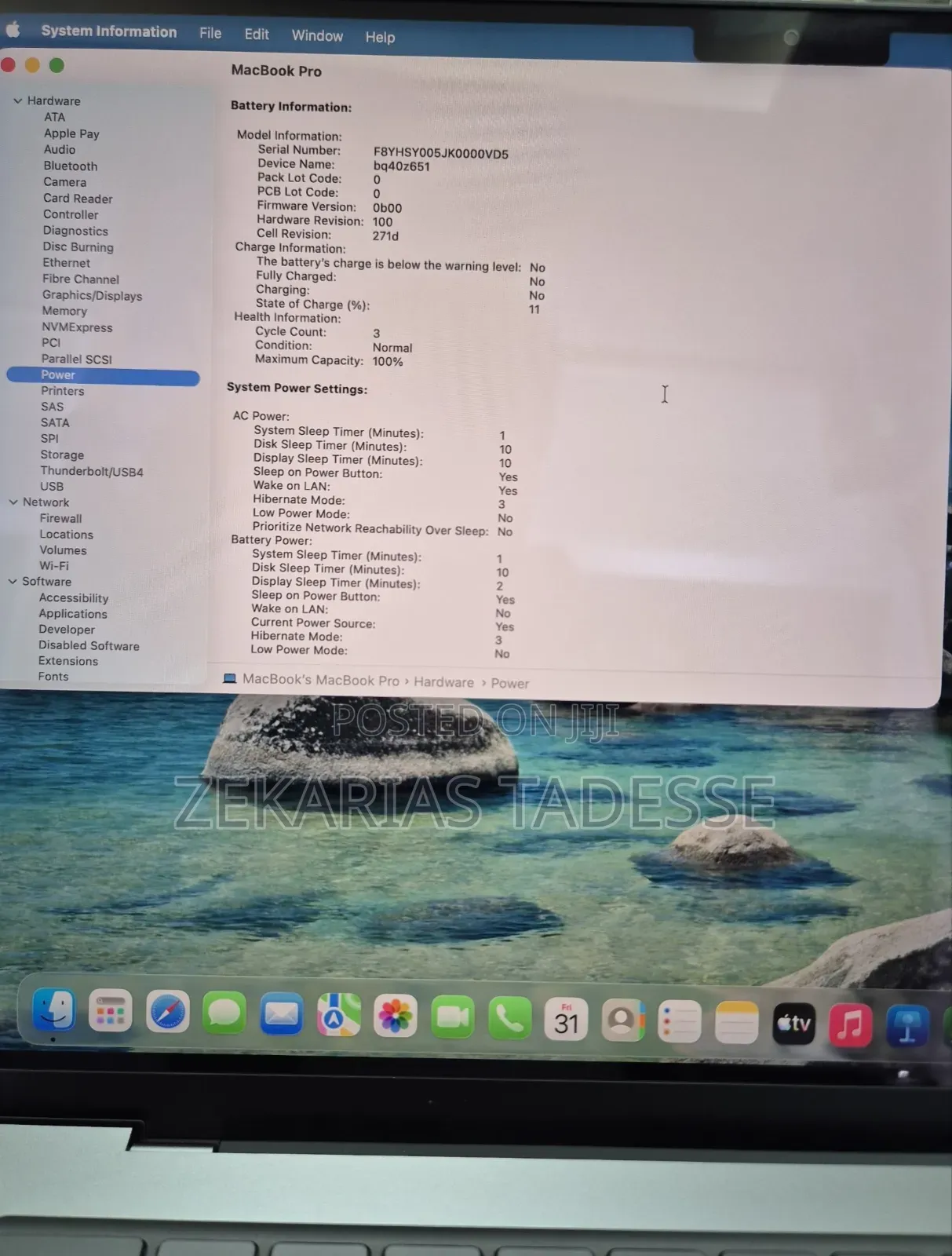Select Developer under Software
The height and width of the screenshot is (1256, 952).
pyautogui.click(x=67, y=630)
